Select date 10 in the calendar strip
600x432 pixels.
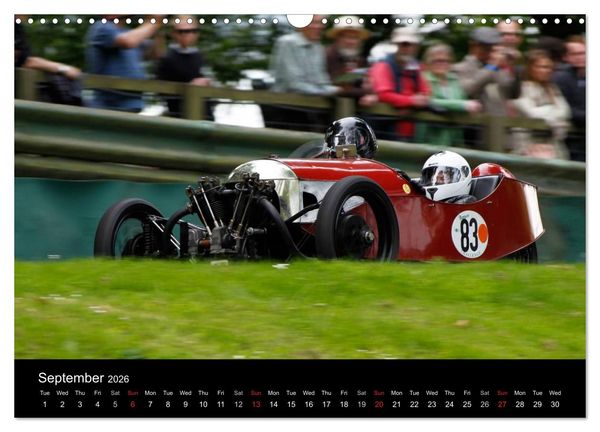coord(203,404)
